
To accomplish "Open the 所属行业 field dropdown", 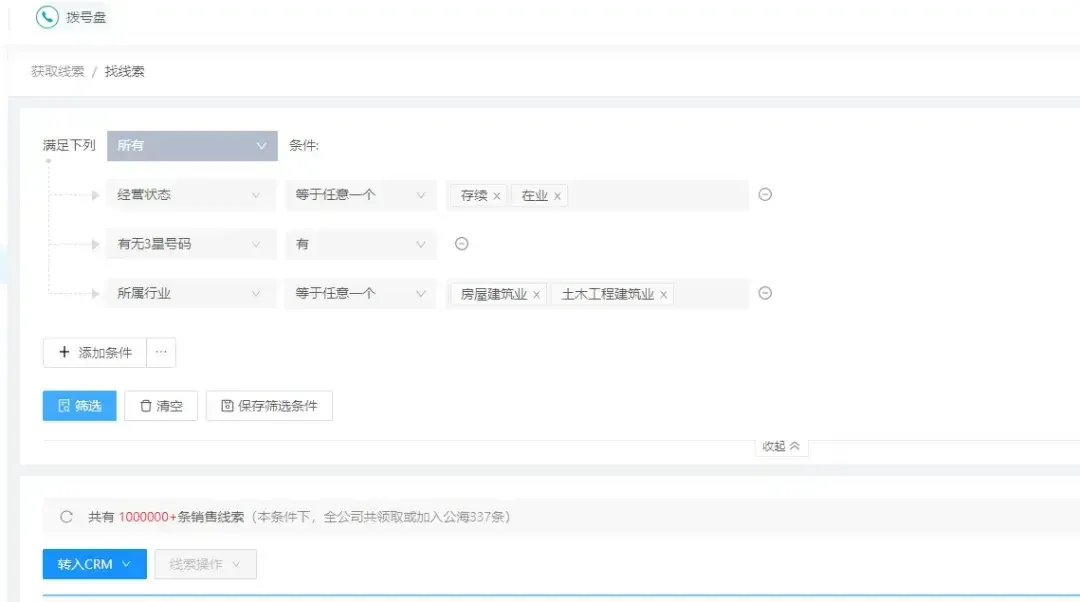I will coord(191,293).
